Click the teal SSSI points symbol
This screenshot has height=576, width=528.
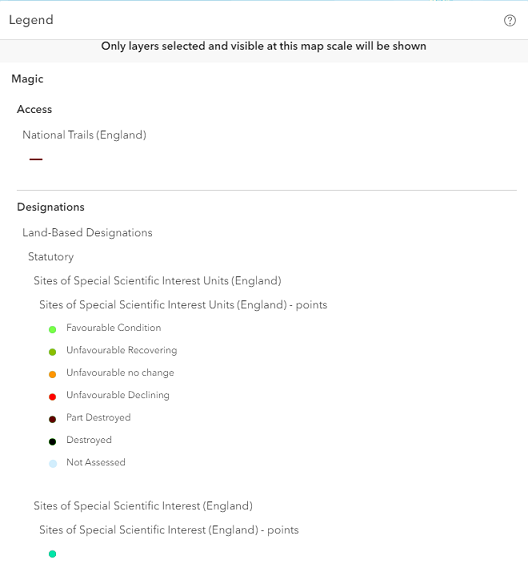tap(53, 554)
